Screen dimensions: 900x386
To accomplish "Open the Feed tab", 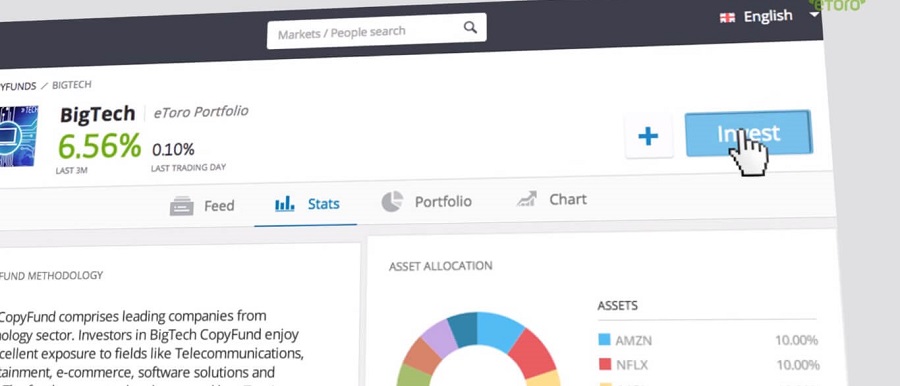I will click(x=202, y=206).
